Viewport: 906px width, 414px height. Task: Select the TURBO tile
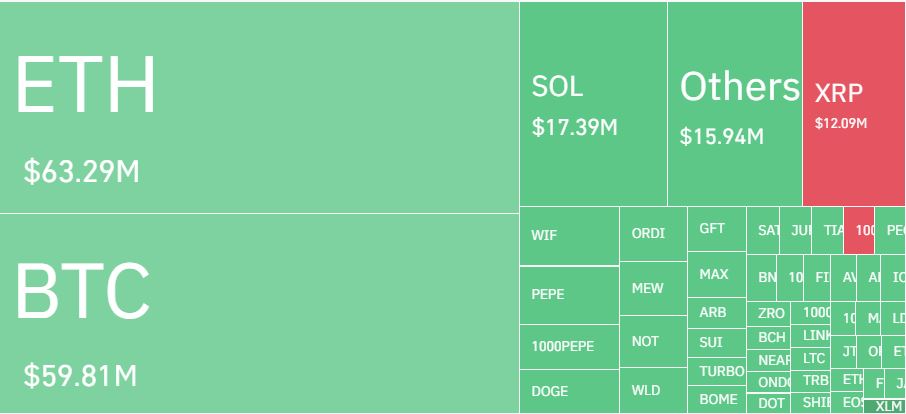coord(716,371)
